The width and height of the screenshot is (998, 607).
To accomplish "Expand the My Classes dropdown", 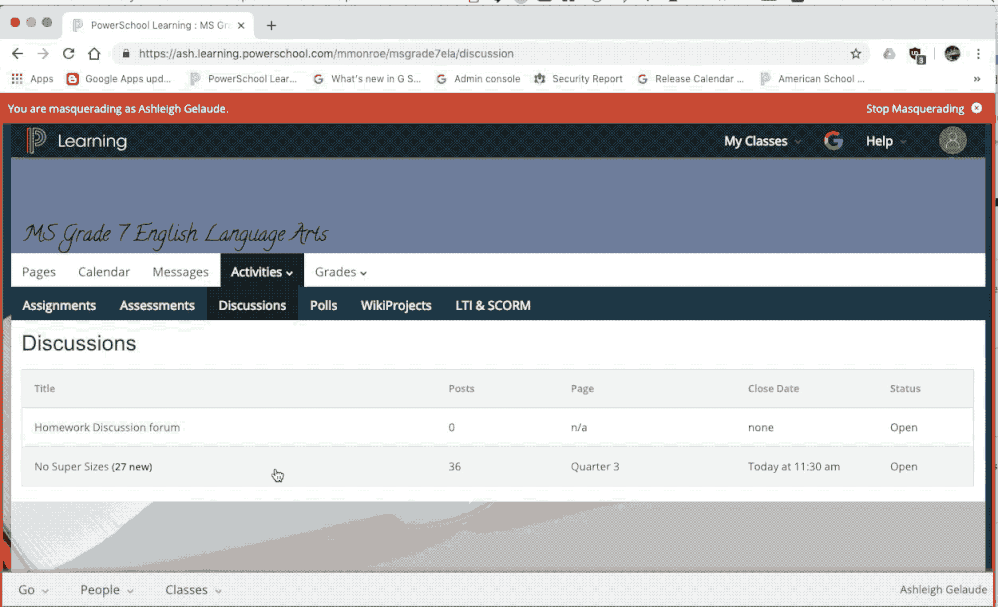I will coord(762,141).
